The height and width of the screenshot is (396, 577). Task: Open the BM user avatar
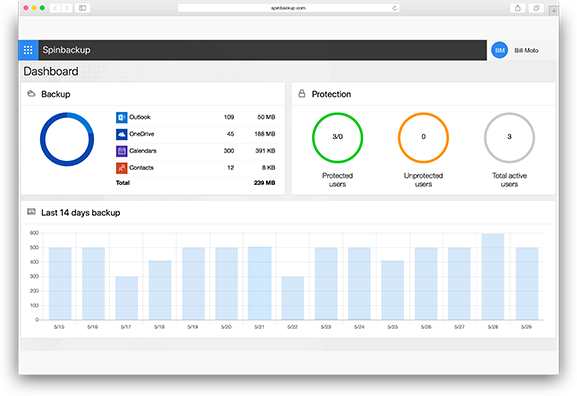tap(499, 50)
